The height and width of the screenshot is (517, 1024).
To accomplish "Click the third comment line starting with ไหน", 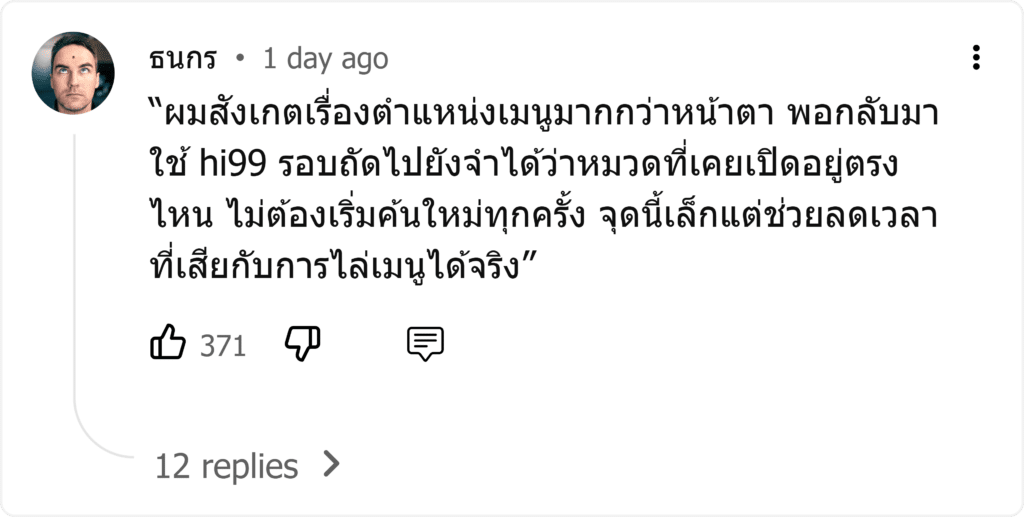I will (544, 215).
